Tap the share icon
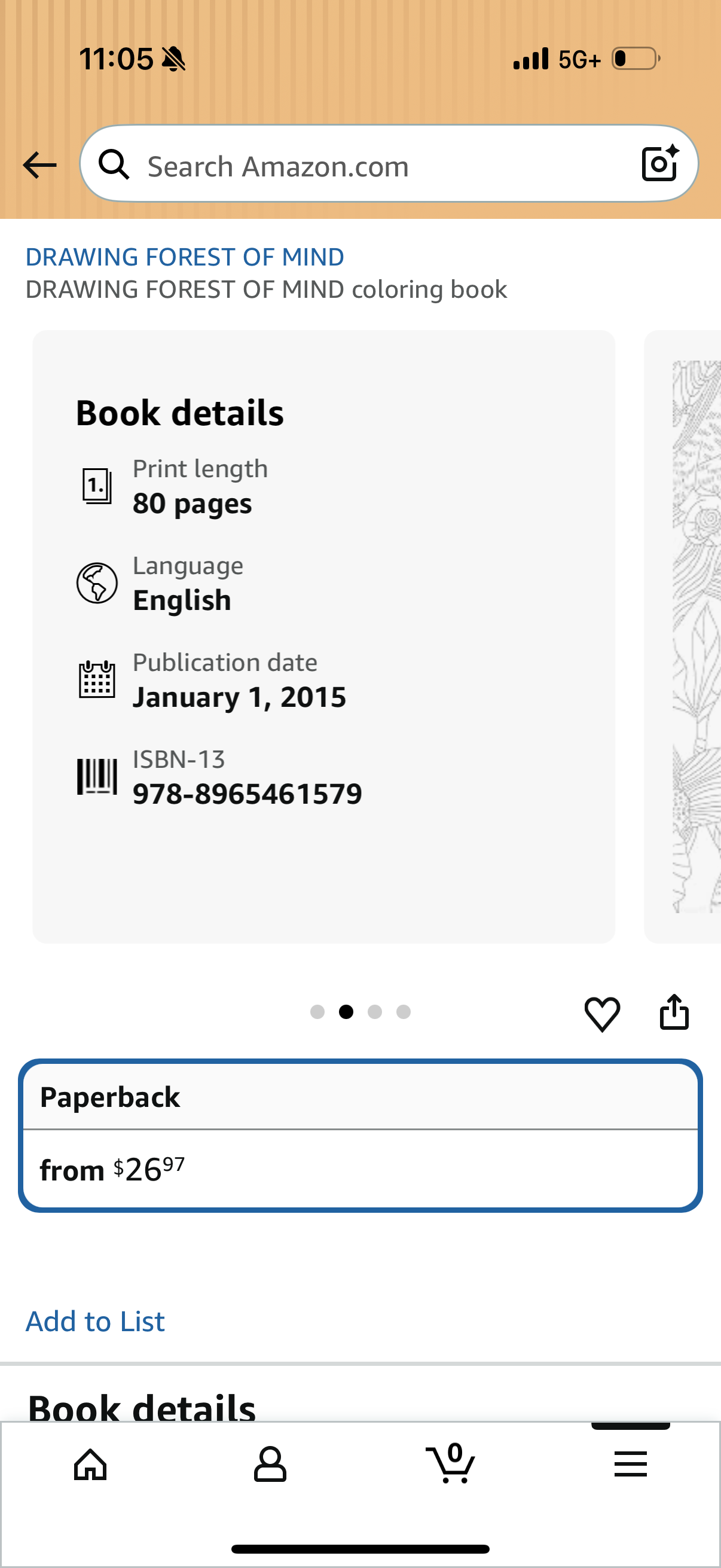This screenshot has height=1568, width=721. pos(674,1012)
